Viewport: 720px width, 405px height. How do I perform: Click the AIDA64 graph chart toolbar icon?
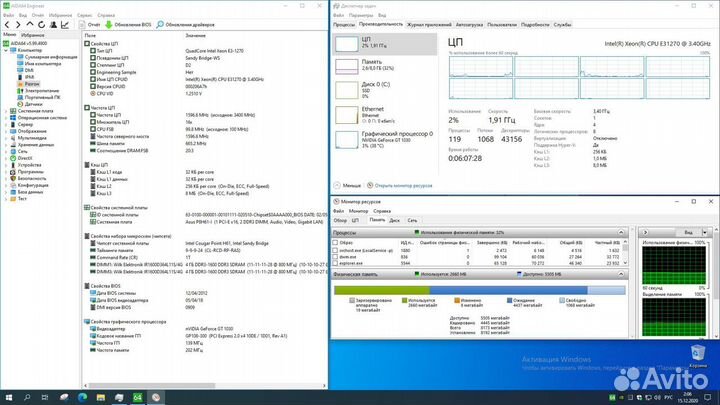[x=65, y=25]
